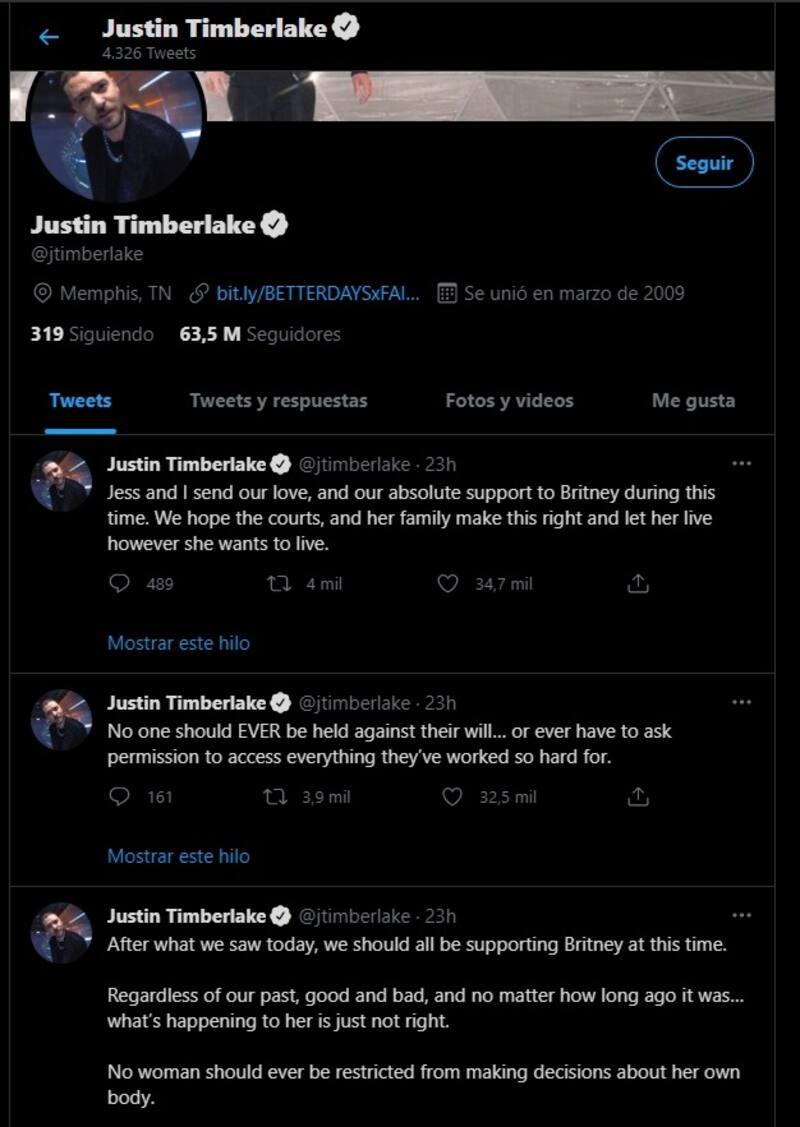The image size is (800, 1127).
Task: Like the Jess and I send love tweet
Action: (448, 583)
